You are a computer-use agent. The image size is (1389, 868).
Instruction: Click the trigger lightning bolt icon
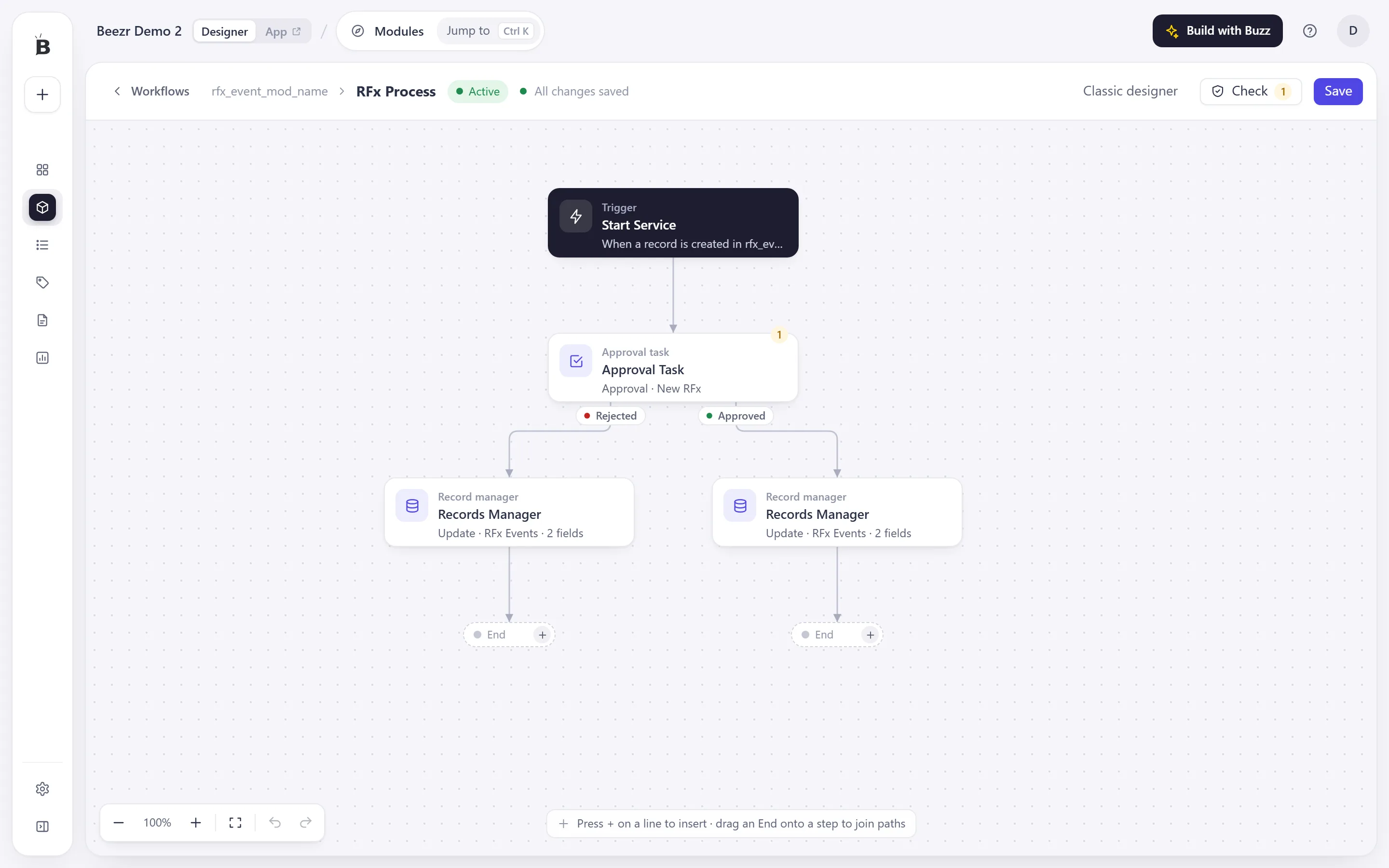[x=576, y=217]
